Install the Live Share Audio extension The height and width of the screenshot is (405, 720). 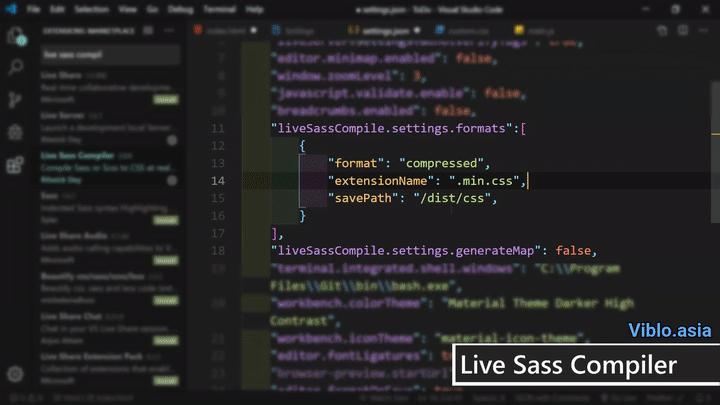click(x=166, y=260)
